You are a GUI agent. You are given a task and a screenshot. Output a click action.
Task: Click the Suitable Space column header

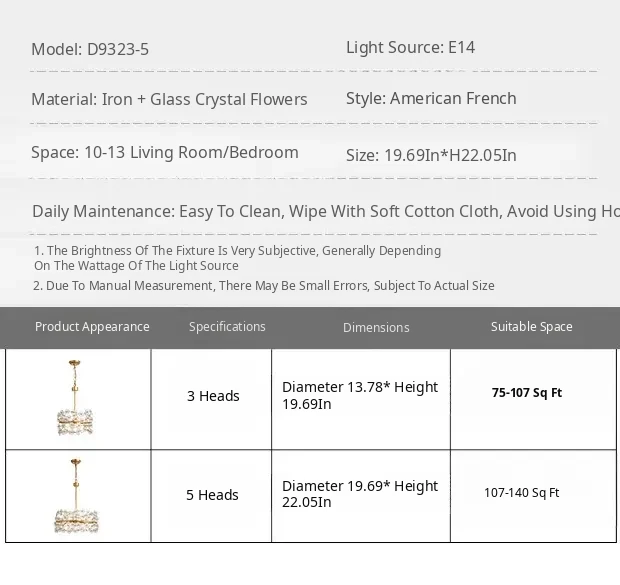pyautogui.click(x=532, y=327)
